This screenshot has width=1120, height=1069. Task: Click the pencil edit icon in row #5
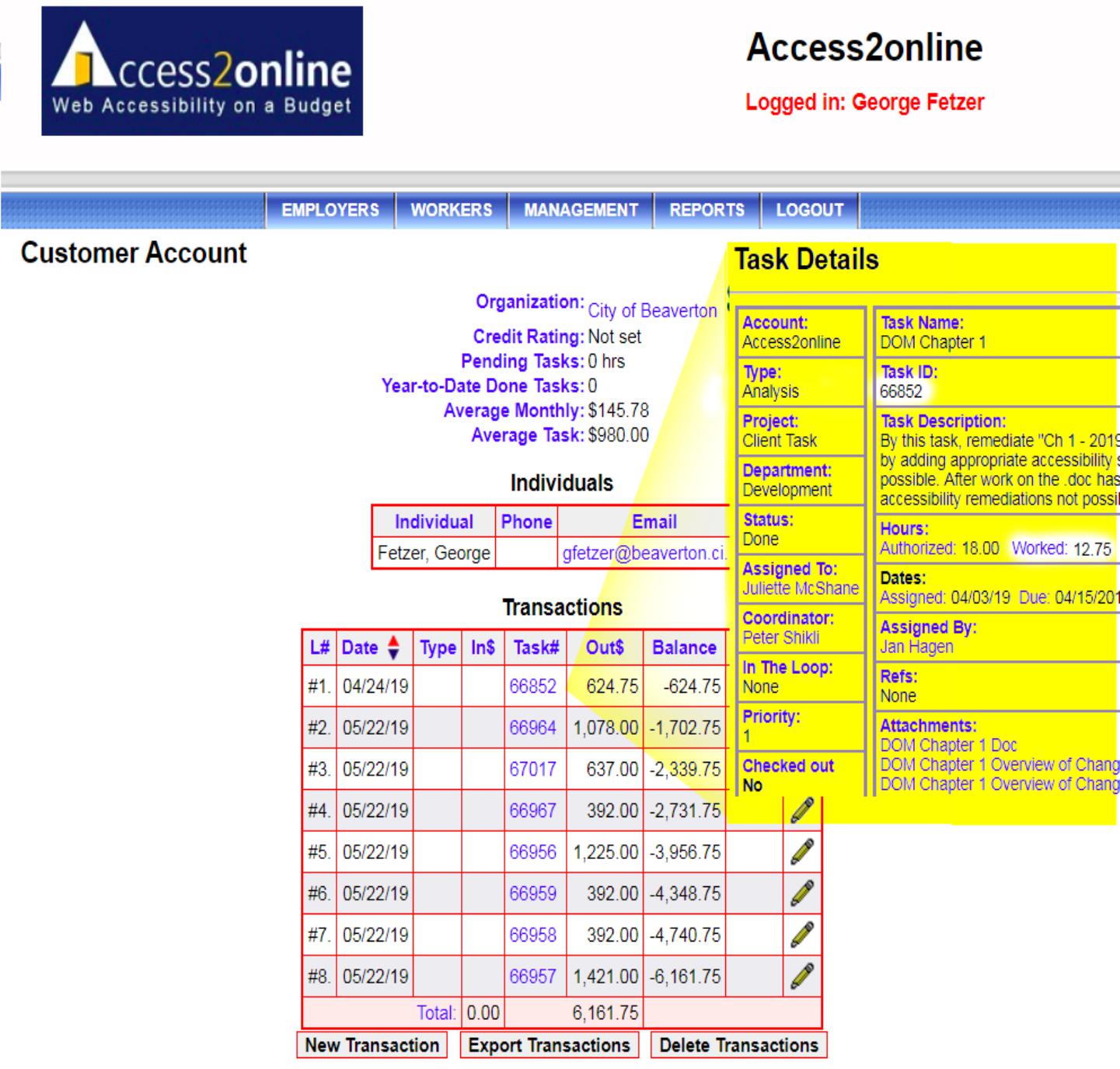click(x=801, y=852)
